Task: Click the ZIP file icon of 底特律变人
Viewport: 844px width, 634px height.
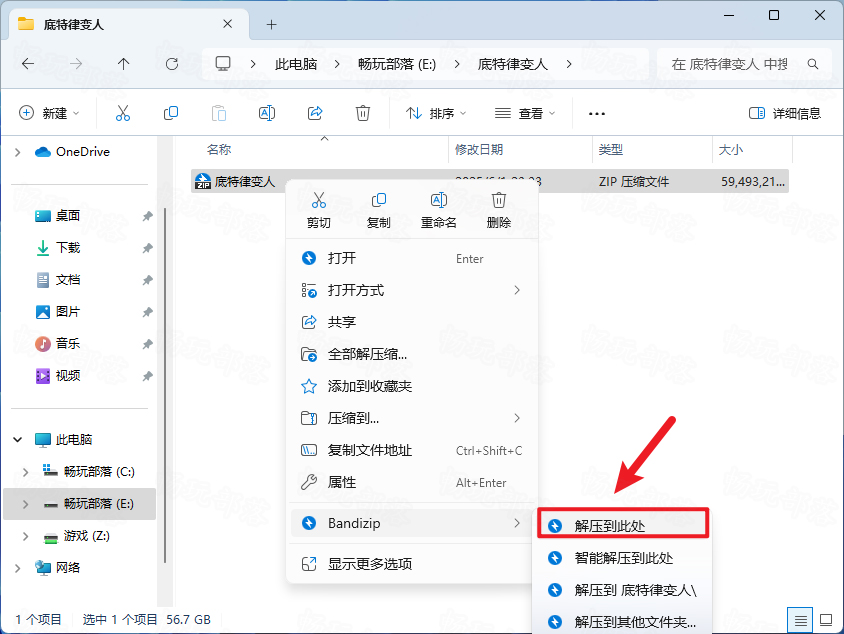Action: click(x=202, y=181)
